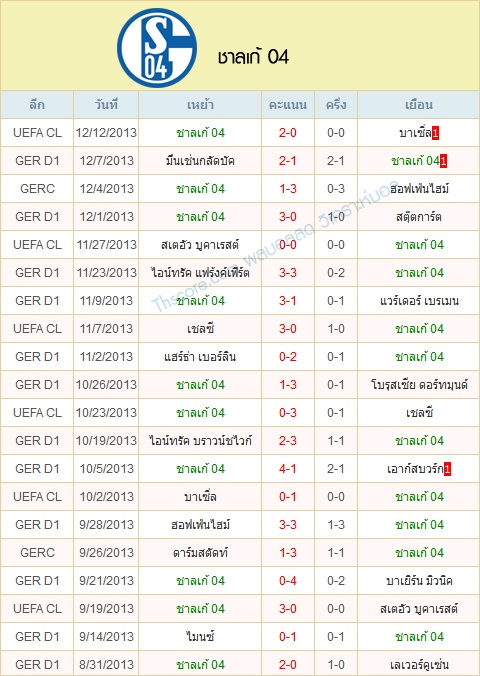Click the 3-1 score versus แวร์เดอร์ เบรเมน

[288, 301]
